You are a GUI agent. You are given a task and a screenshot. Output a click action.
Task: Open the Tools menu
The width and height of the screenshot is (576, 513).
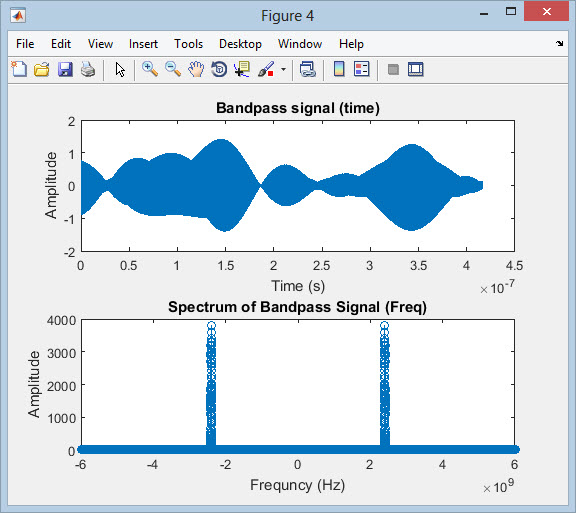pyautogui.click(x=188, y=44)
